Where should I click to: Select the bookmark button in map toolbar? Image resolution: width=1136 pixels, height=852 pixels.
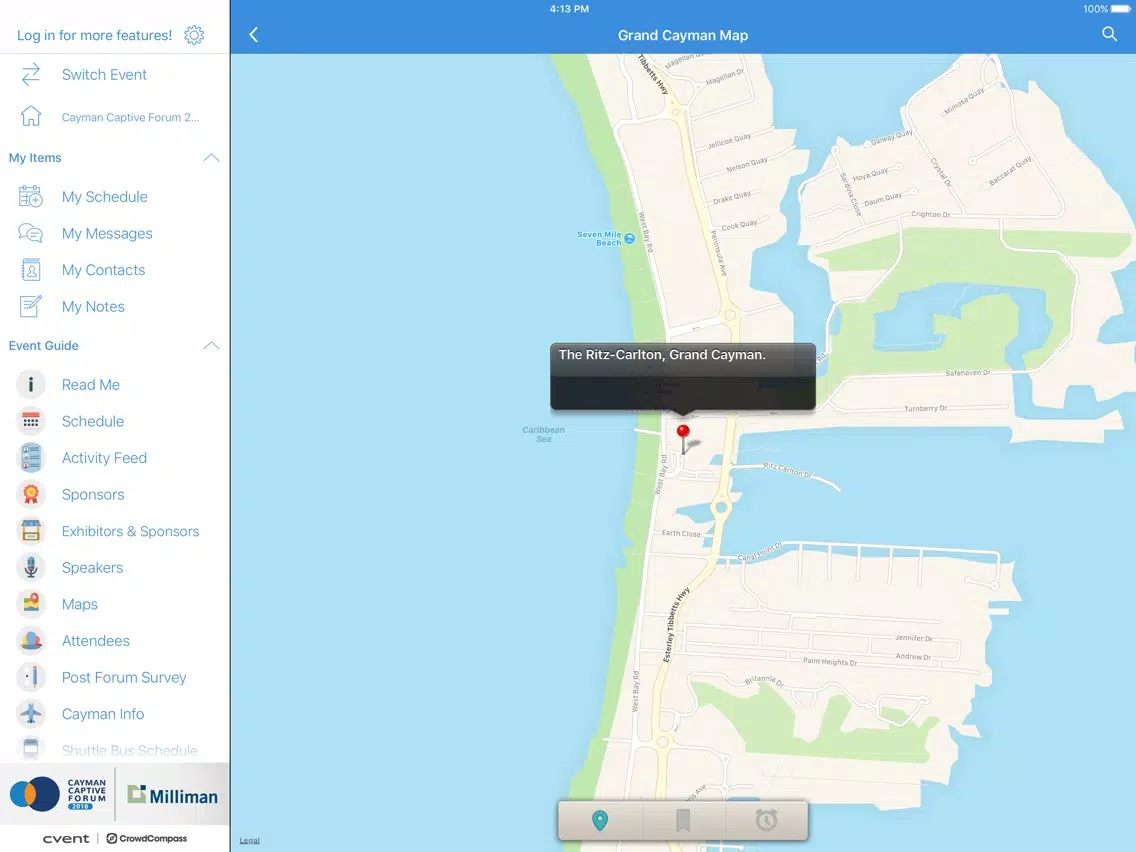[682, 820]
